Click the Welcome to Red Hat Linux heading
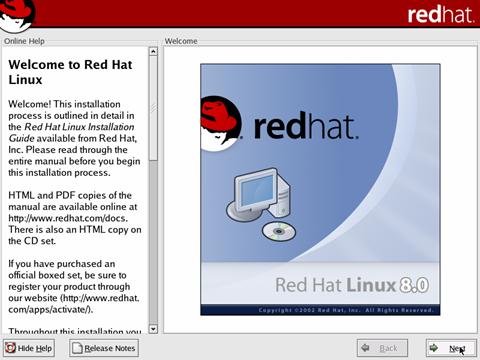 click(70, 72)
